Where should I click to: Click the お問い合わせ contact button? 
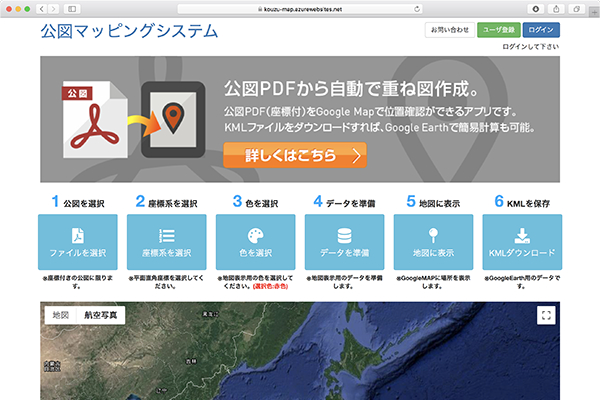click(448, 30)
